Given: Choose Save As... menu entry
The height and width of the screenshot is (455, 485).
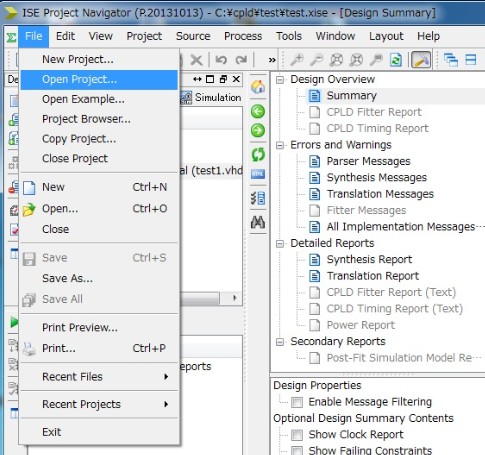Looking at the screenshot, I should point(99,278).
